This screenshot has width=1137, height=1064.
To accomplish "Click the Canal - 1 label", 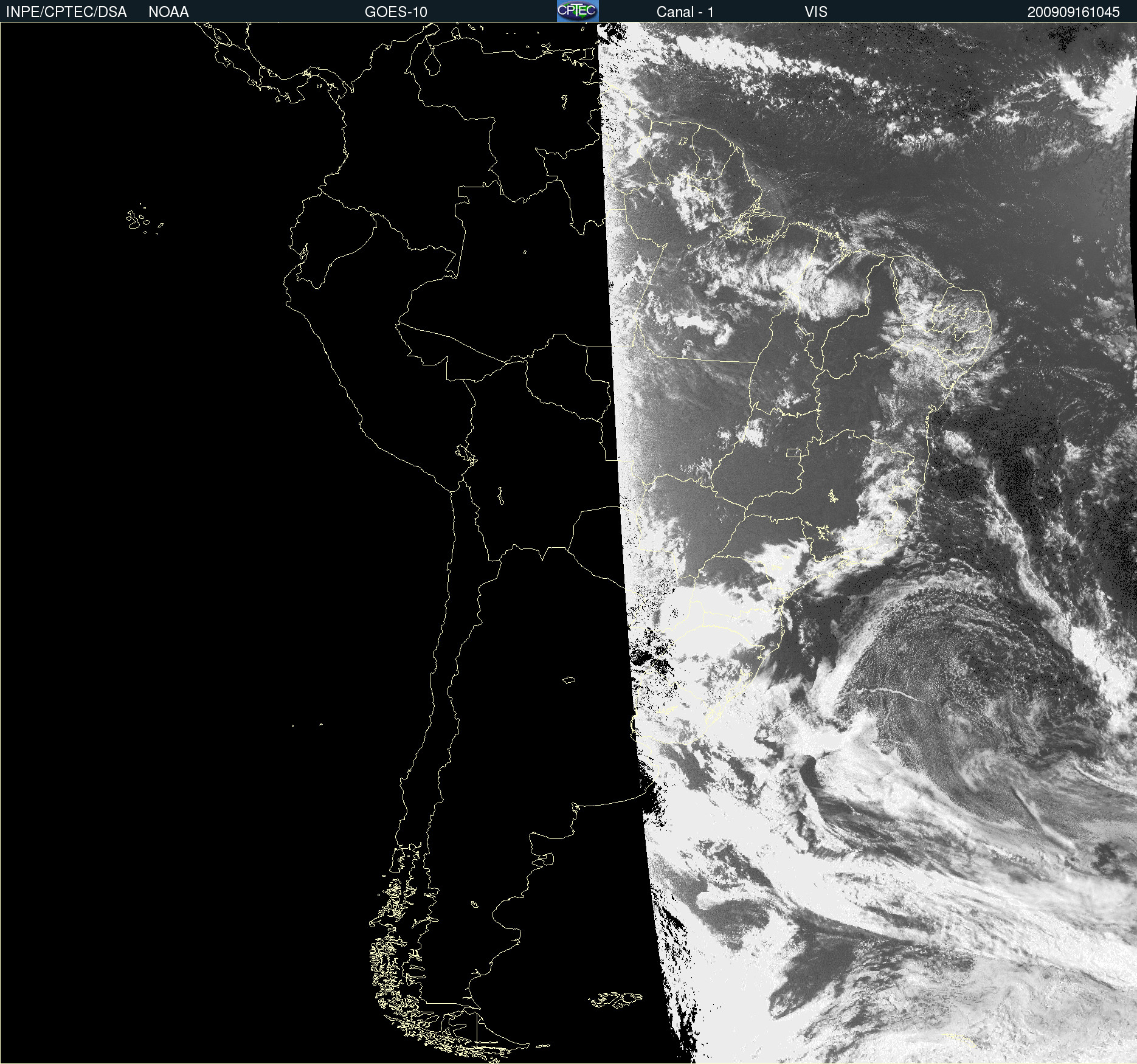I will 685,12.
